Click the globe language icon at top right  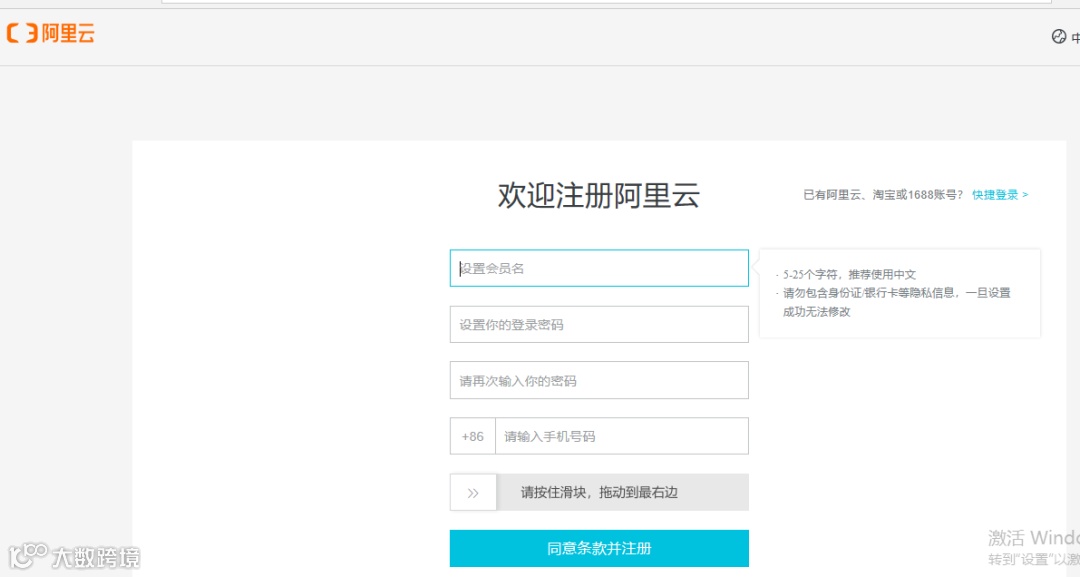coord(1059,37)
